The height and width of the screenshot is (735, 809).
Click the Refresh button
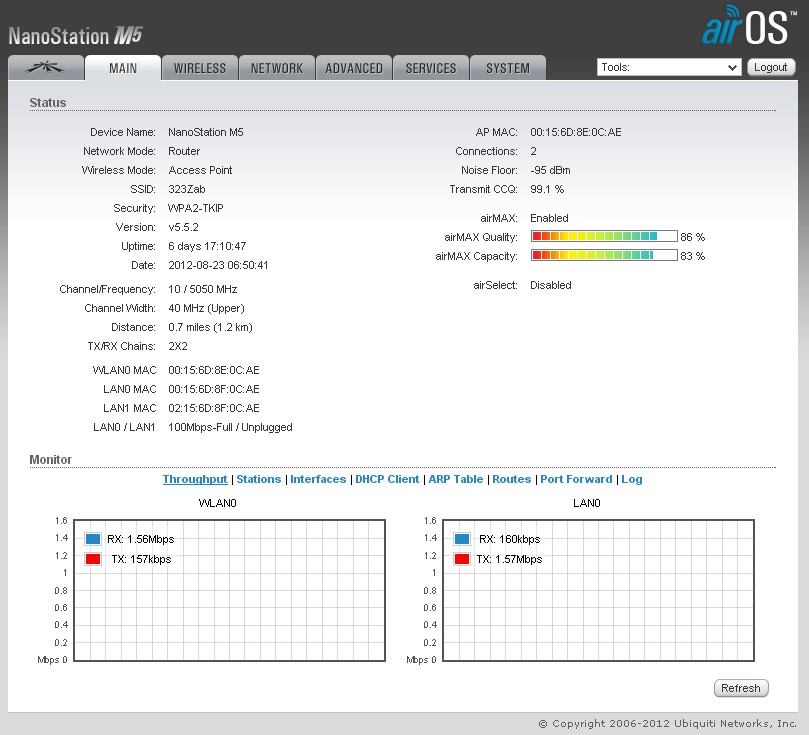click(741, 688)
